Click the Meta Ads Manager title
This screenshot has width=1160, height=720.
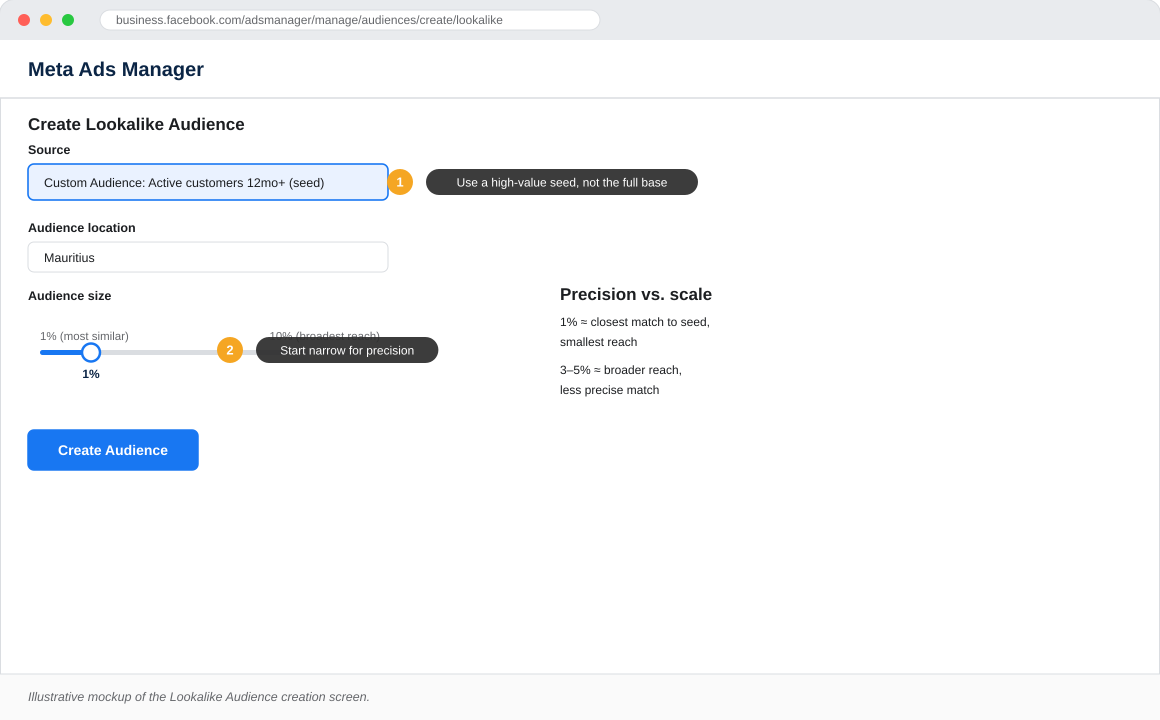click(116, 69)
